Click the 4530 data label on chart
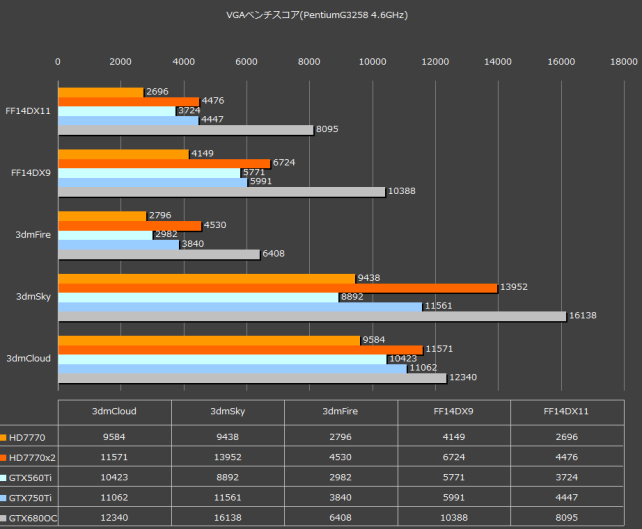642x529 pixels. click(215, 225)
